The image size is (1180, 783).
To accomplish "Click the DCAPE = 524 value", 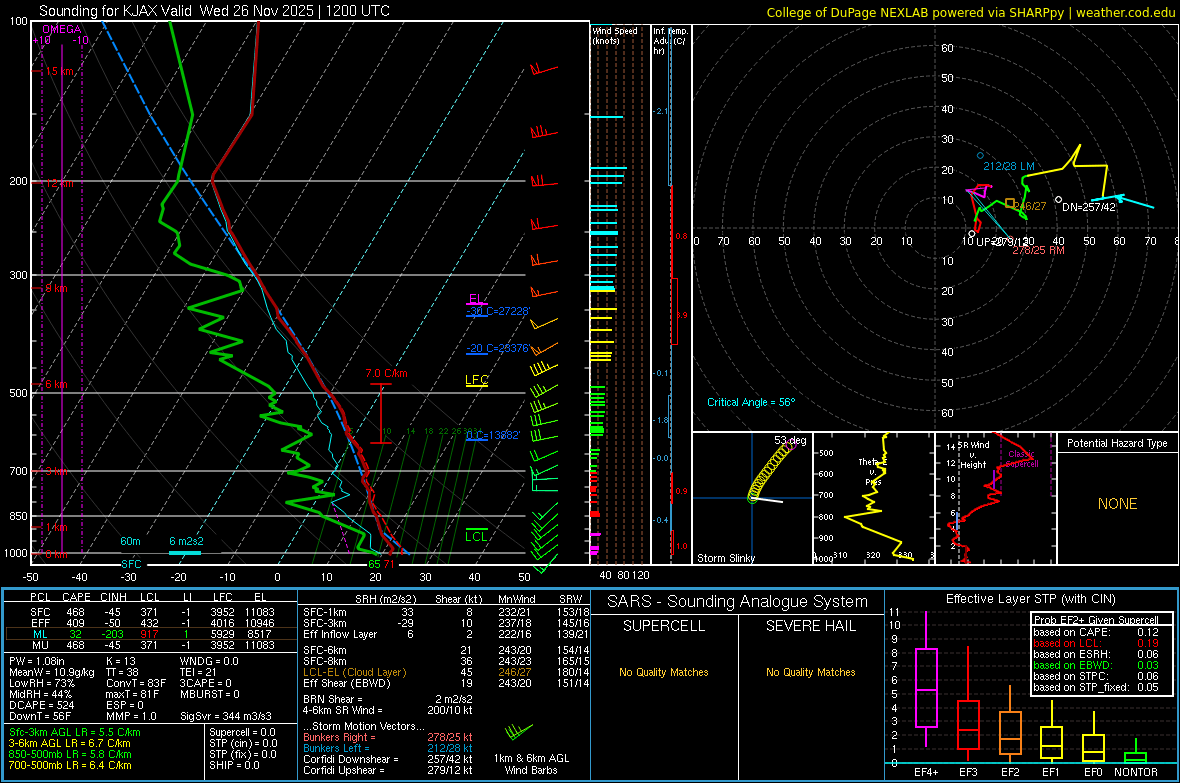I will click(x=41, y=705).
